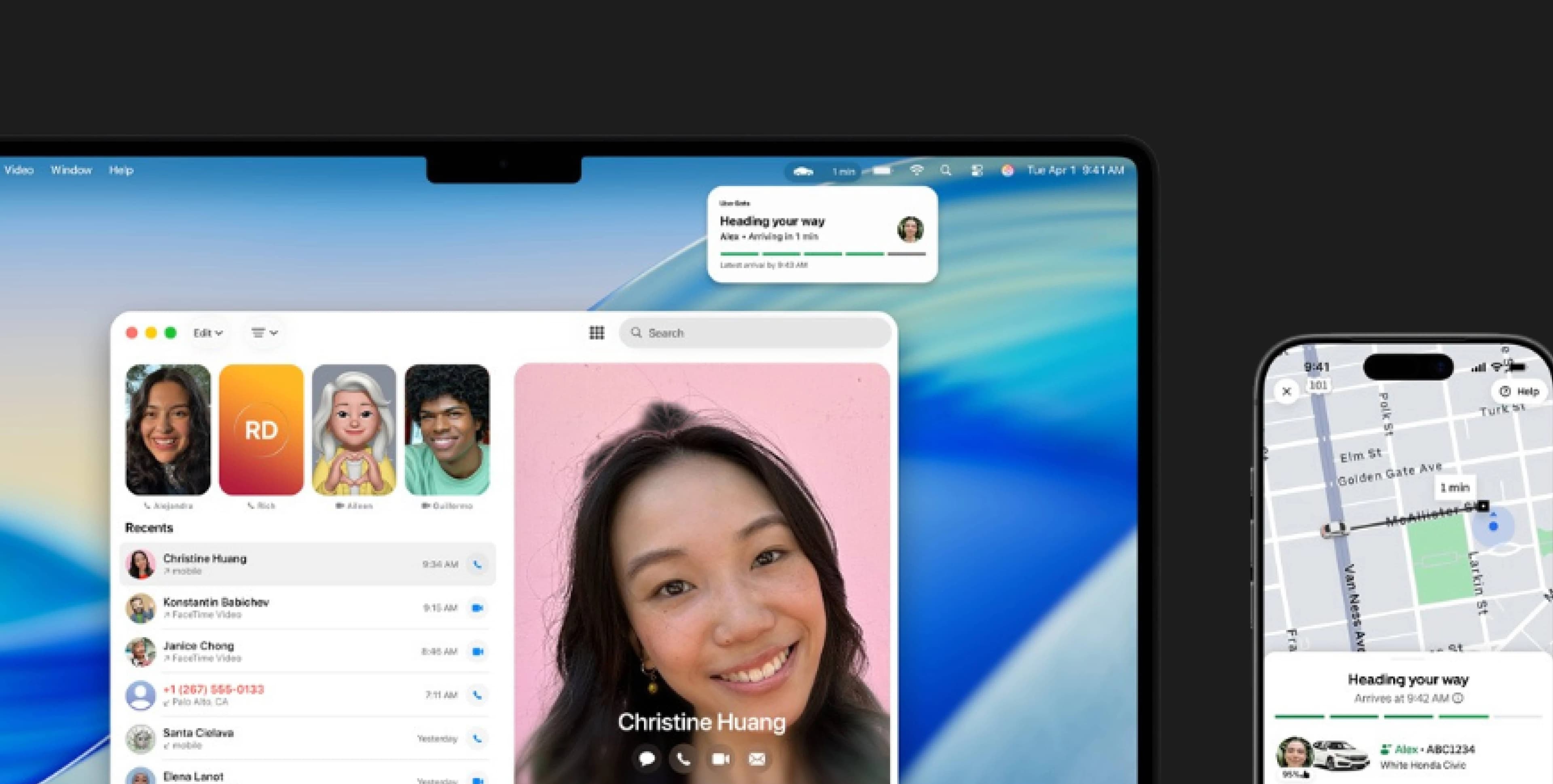Select the Janice Chong recents row

(307, 651)
